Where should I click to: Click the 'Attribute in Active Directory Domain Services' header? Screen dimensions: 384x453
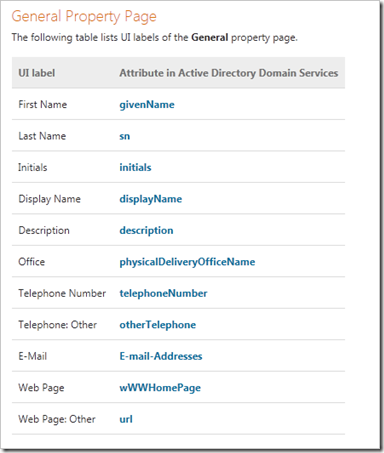(229, 73)
